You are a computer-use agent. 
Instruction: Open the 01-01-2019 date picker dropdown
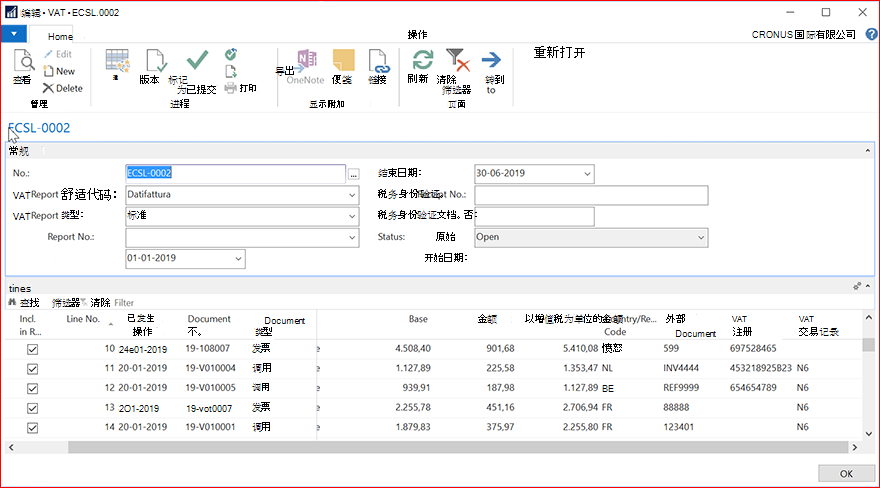pyautogui.click(x=238, y=259)
